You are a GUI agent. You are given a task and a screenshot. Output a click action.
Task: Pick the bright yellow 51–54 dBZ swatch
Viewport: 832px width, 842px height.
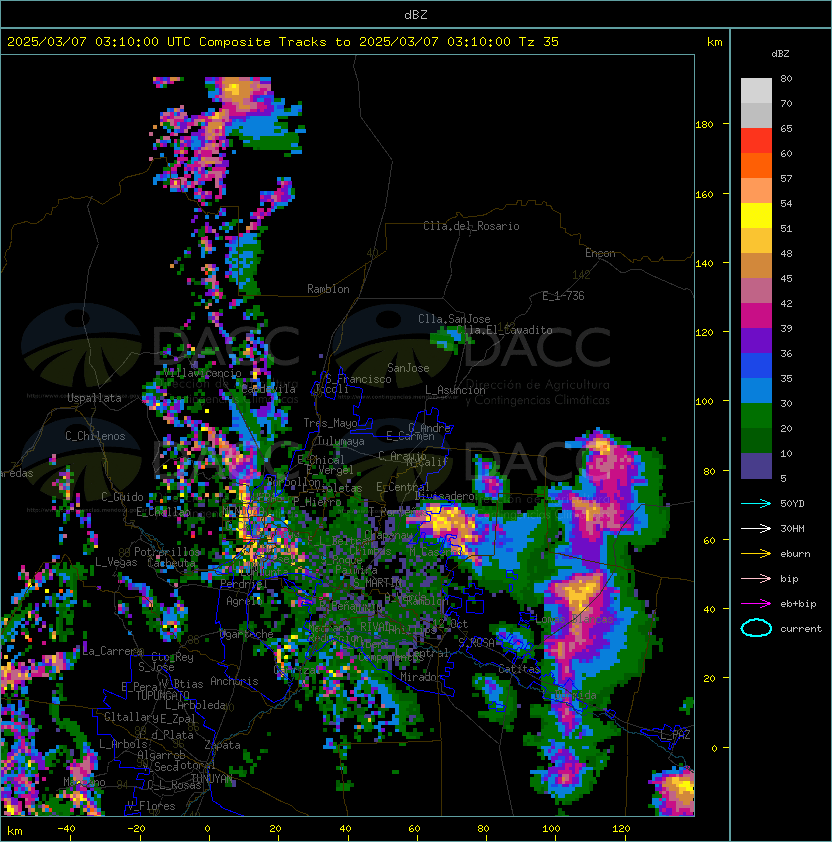click(756, 216)
